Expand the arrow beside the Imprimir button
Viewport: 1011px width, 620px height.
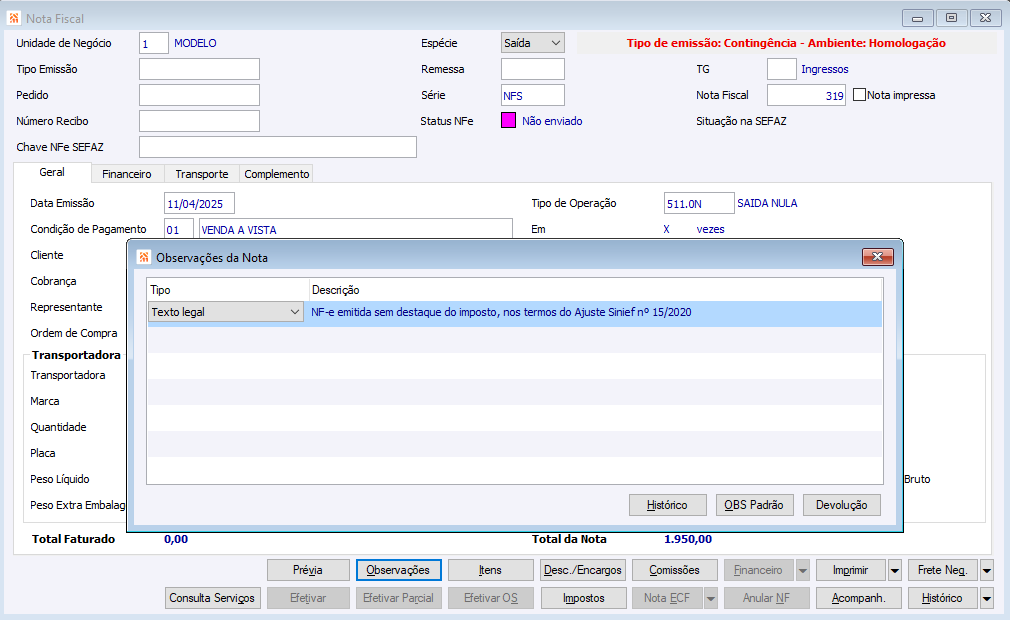(x=895, y=570)
